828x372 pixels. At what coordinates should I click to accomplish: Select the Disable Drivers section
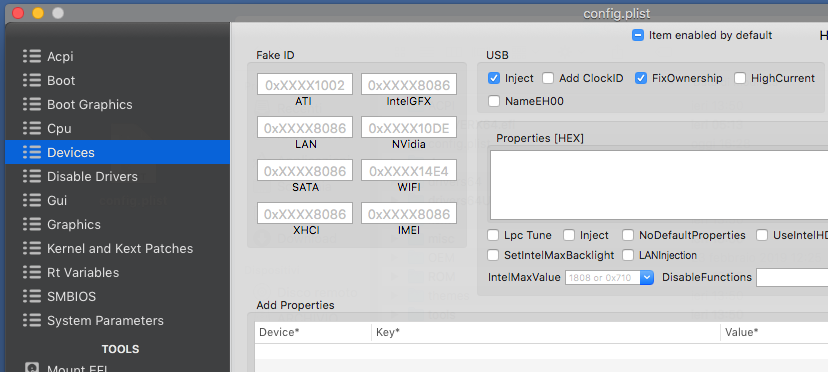point(117,176)
